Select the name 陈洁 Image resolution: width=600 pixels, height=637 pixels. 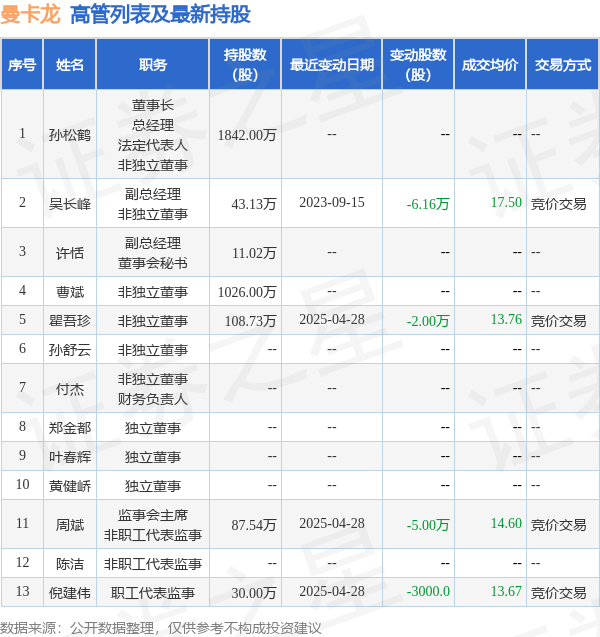click(x=69, y=564)
